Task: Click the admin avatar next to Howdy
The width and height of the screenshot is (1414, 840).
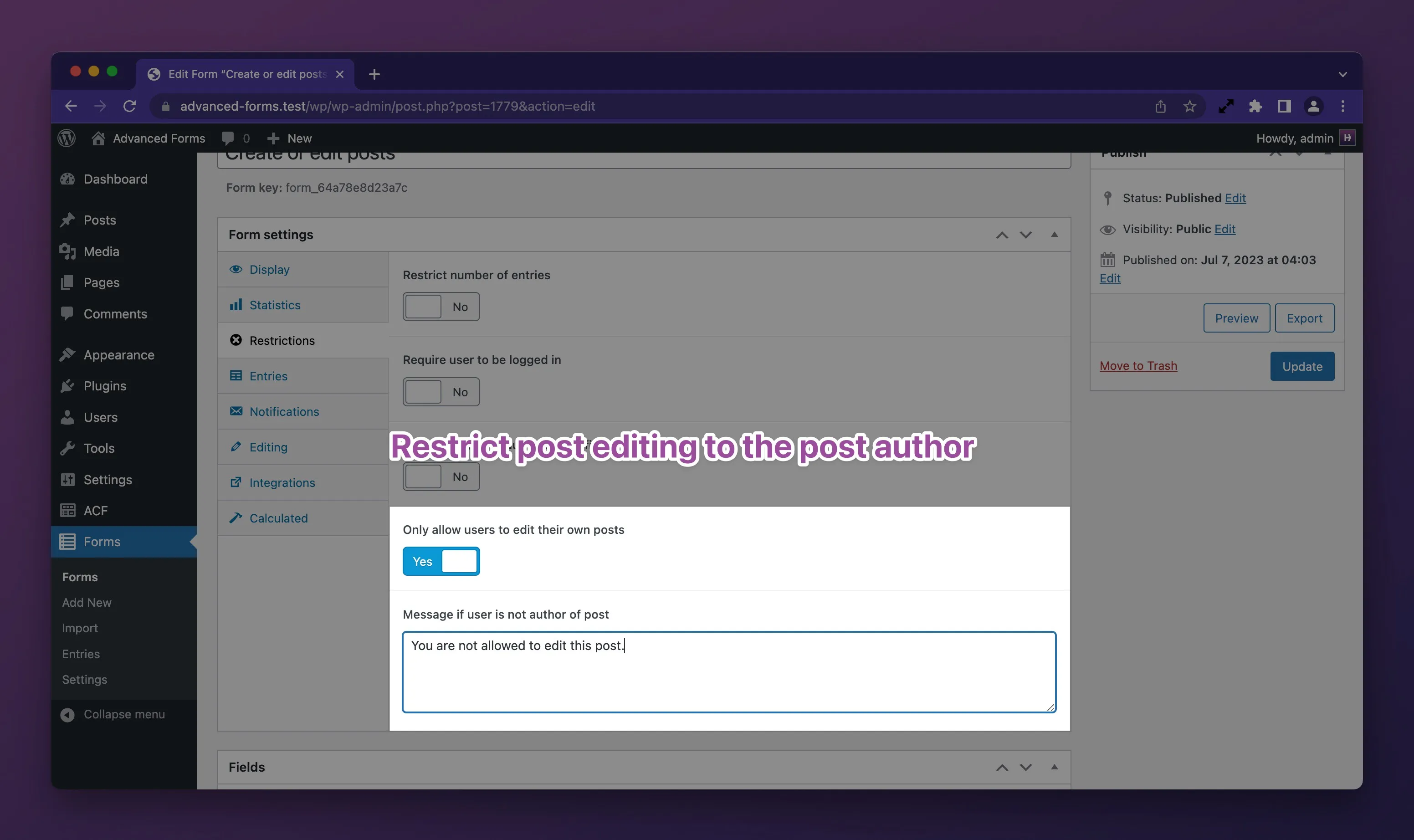Action: tap(1347, 138)
